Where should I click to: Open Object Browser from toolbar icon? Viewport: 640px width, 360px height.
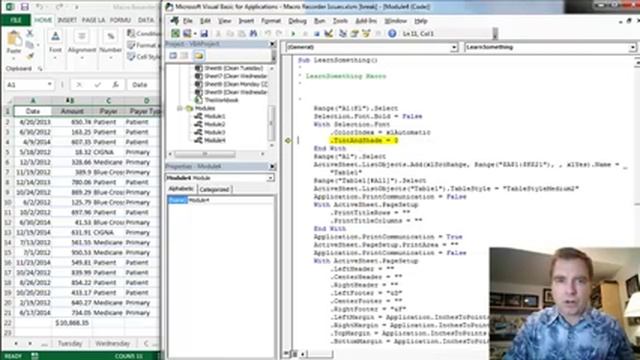[366, 33]
